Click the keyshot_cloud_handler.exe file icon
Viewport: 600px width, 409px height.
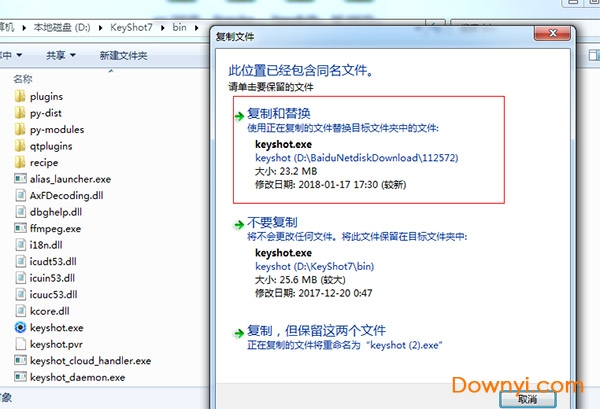pos(20,360)
